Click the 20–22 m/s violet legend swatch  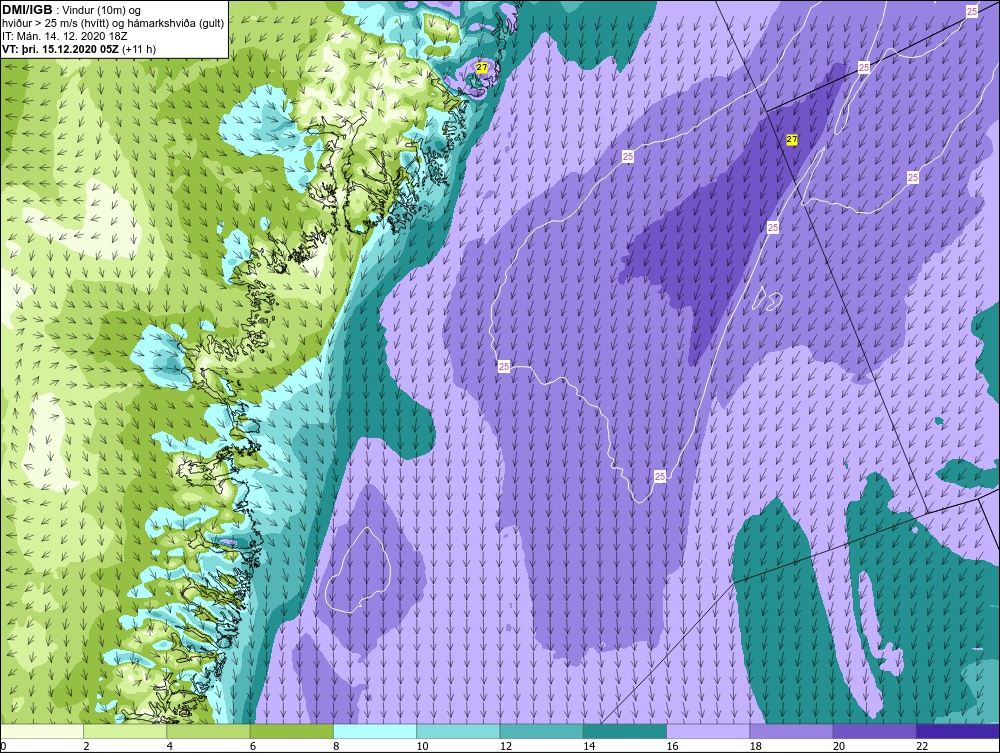click(874, 731)
